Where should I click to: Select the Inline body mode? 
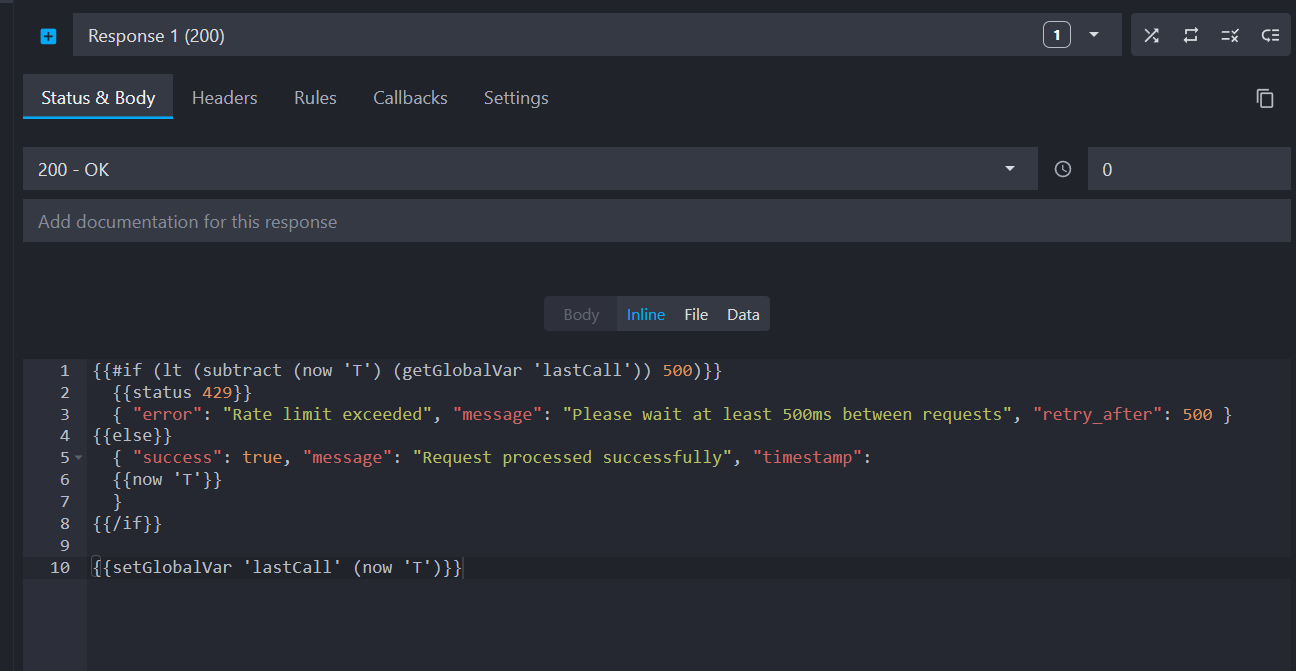pyautogui.click(x=645, y=313)
